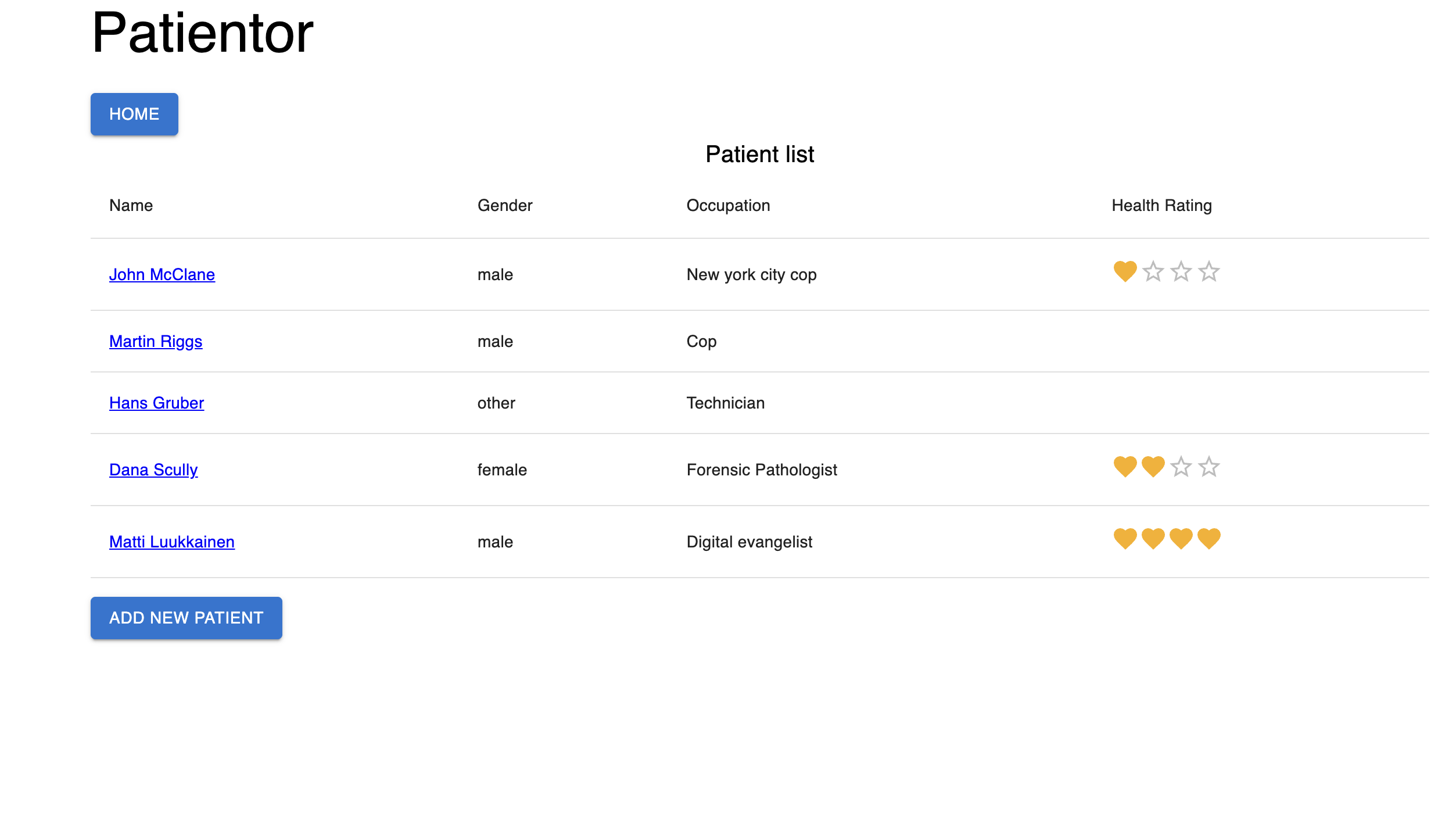Click the Name column header

pos(131,205)
